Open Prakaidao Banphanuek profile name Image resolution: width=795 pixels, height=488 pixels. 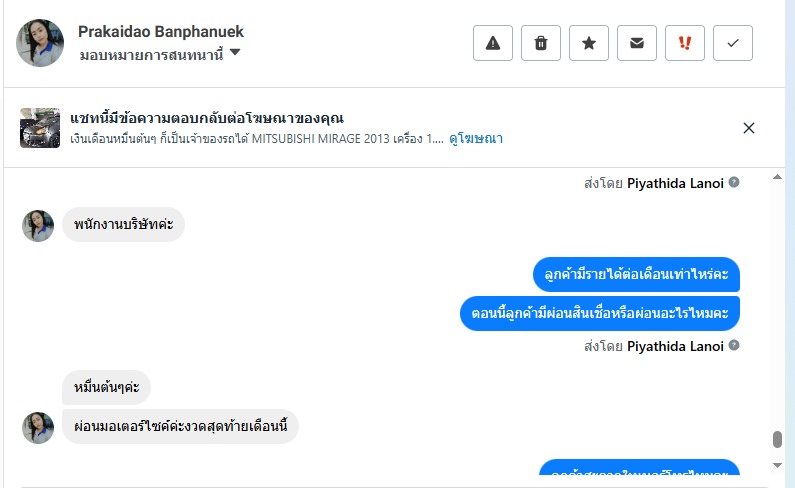[x=160, y=32]
